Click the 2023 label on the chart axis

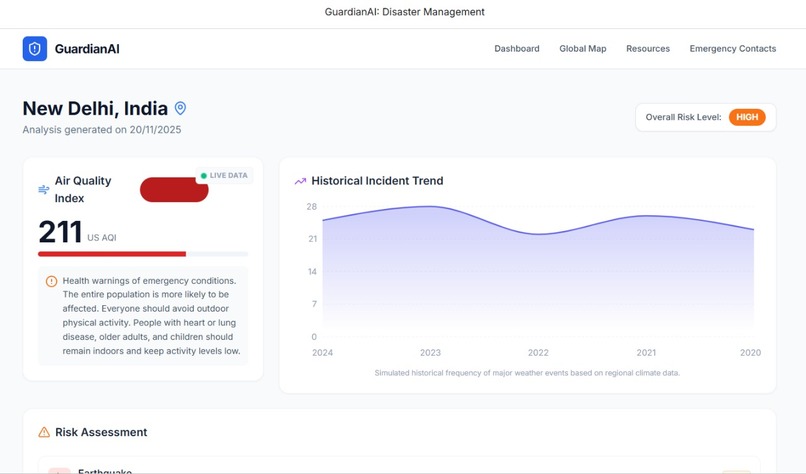[x=430, y=353]
